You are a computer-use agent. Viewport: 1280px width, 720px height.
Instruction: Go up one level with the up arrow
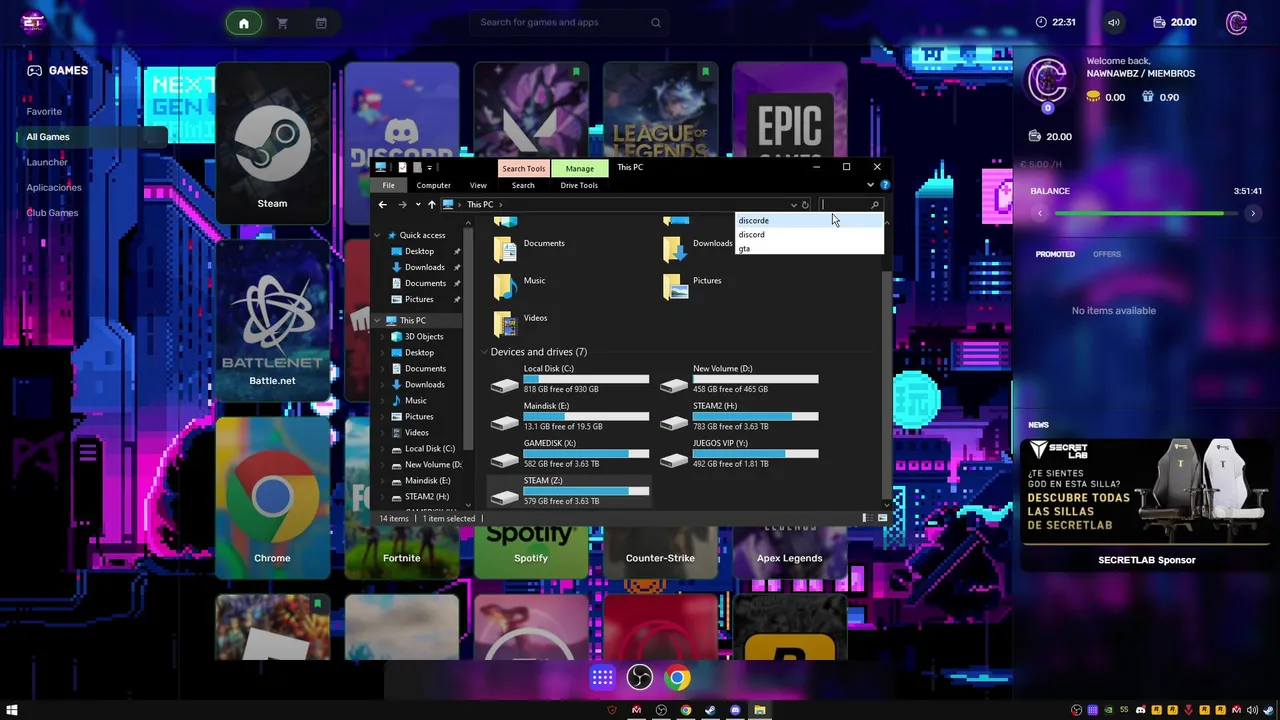tap(432, 205)
